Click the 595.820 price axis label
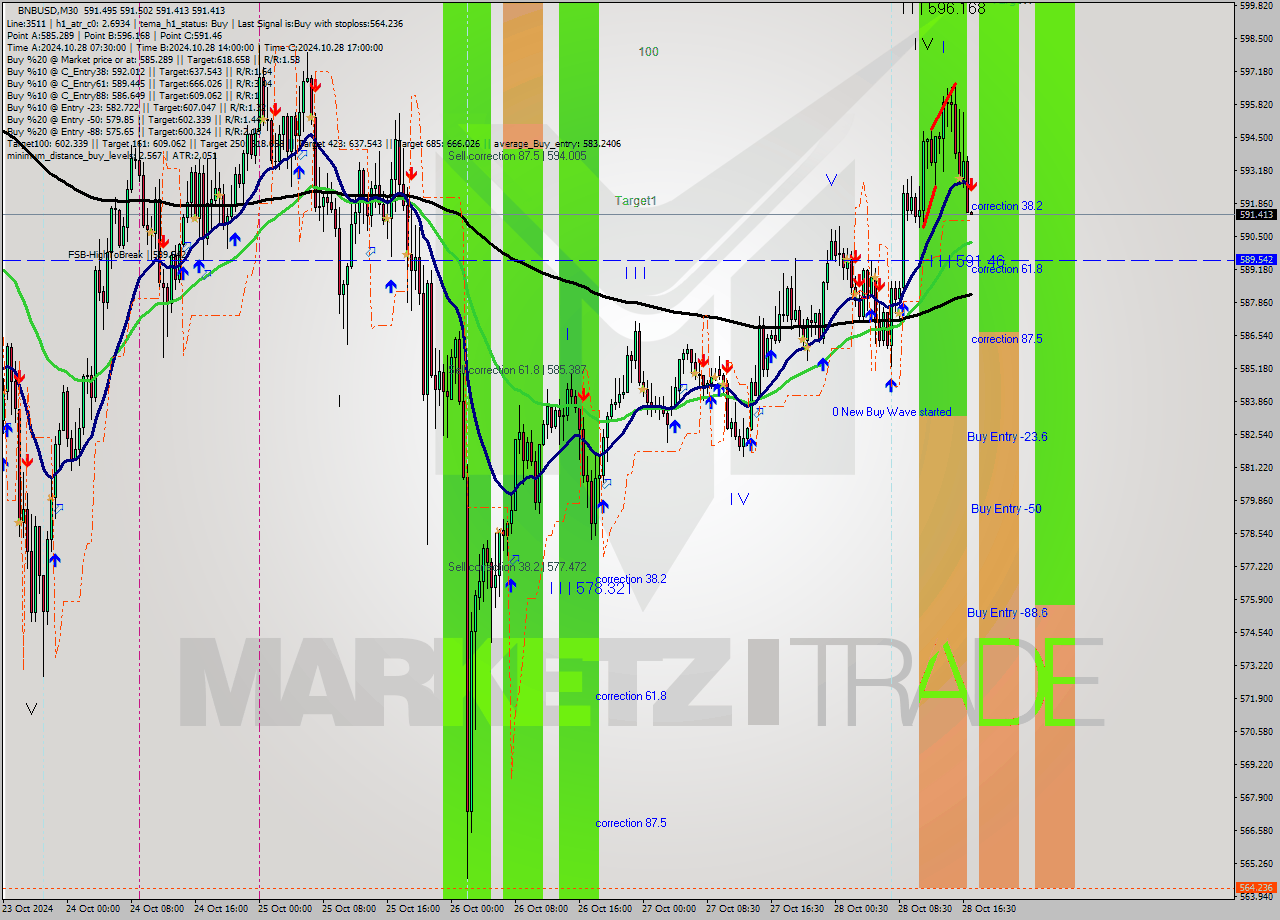This screenshot has width=1280, height=920. 1257,105
